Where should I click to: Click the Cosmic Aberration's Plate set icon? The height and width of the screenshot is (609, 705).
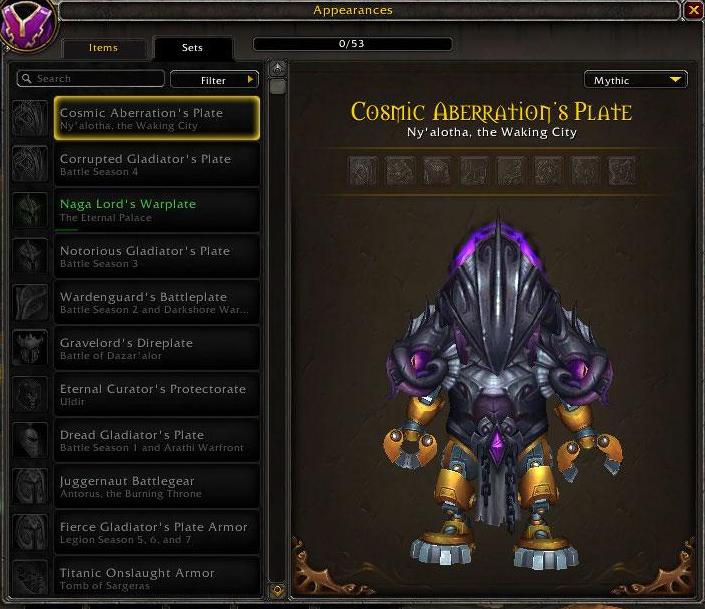[30, 118]
